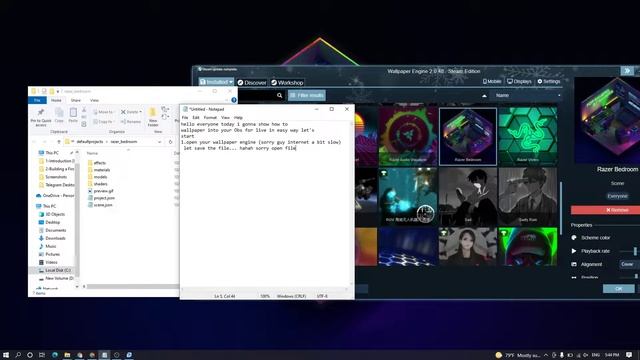This screenshot has width=640, height=360.
Task: Click the Playback rate play icon
Action: coord(574,251)
